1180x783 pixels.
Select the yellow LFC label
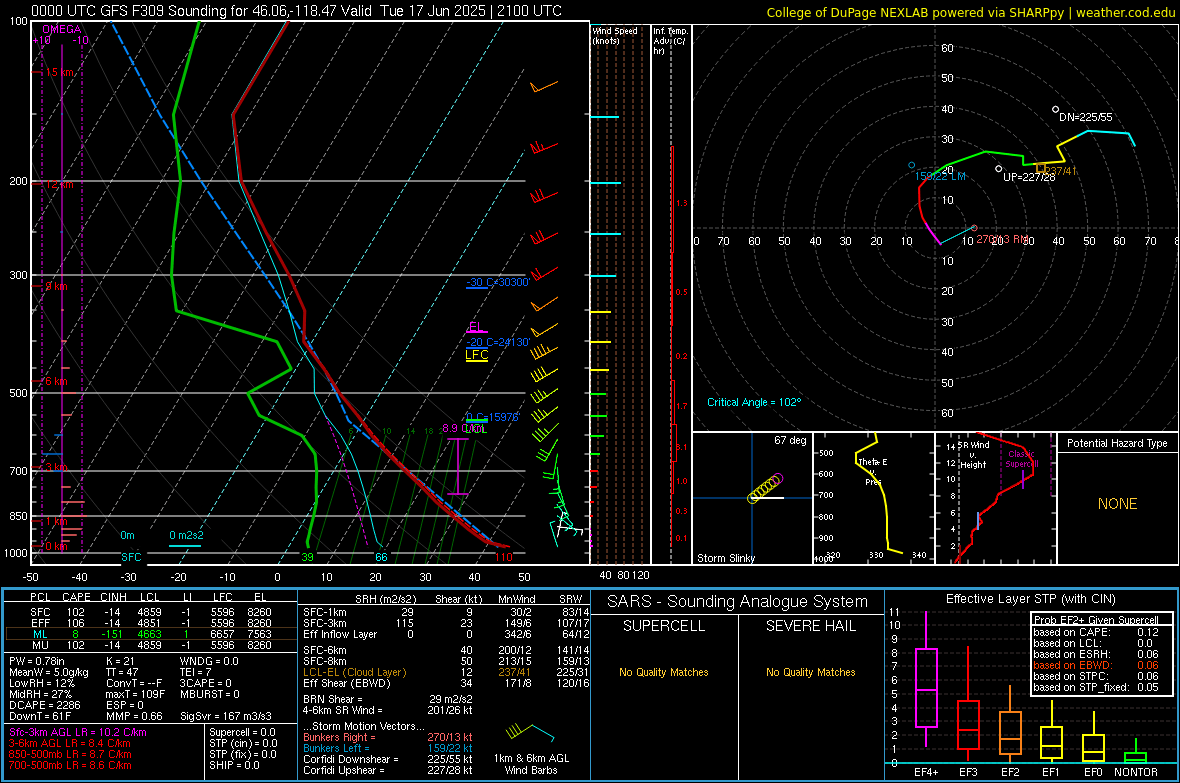point(476,355)
